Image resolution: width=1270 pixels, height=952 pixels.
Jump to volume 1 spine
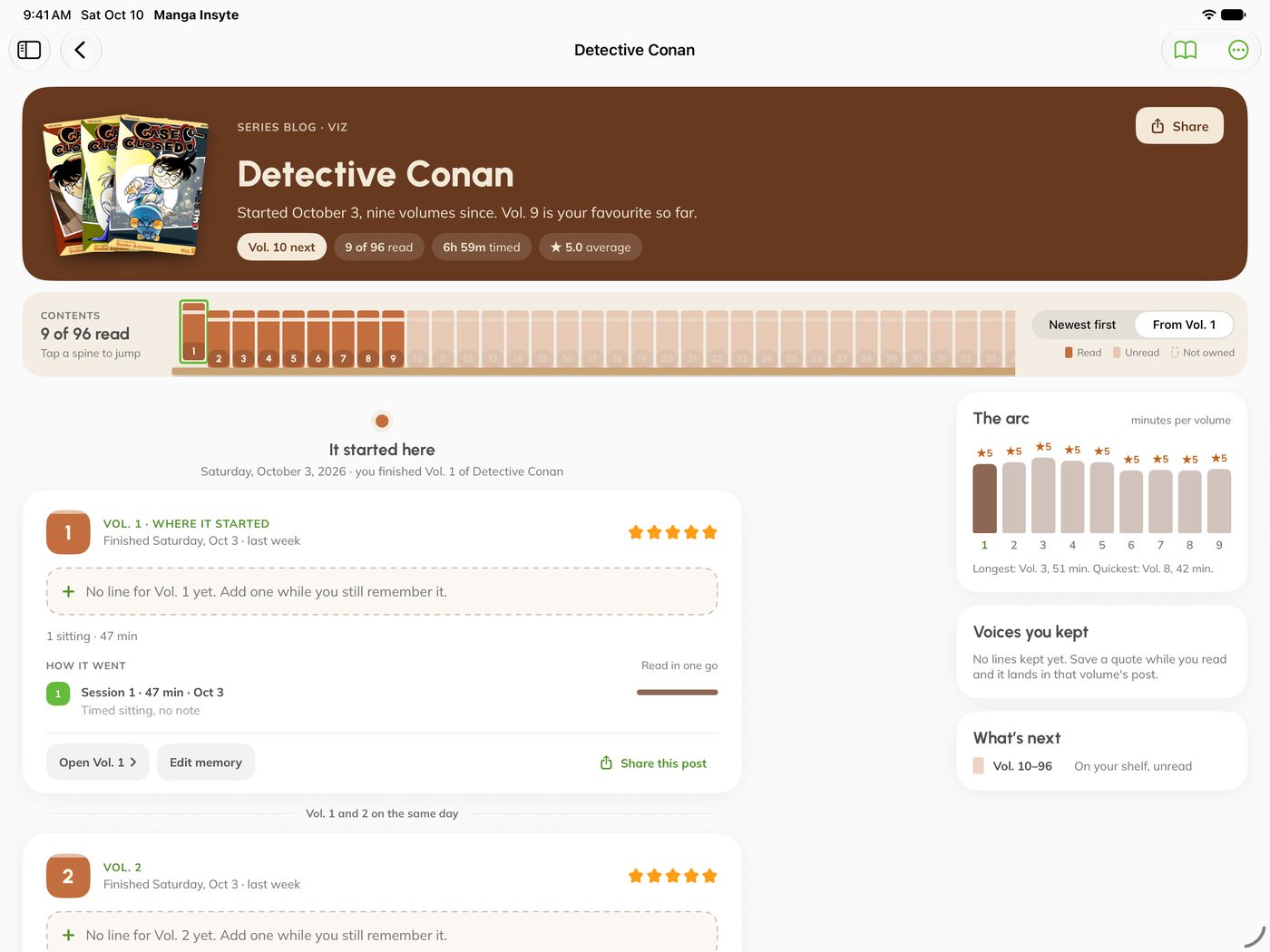coord(193,333)
